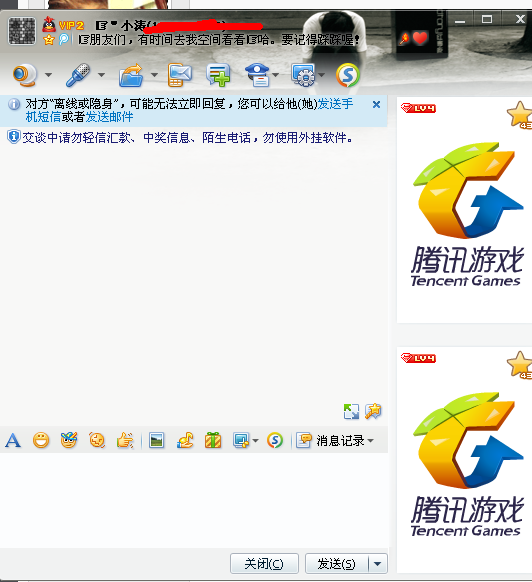The image size is (532, 582).
Task: Expand voice call options arrow
Action: click(101, 75)
